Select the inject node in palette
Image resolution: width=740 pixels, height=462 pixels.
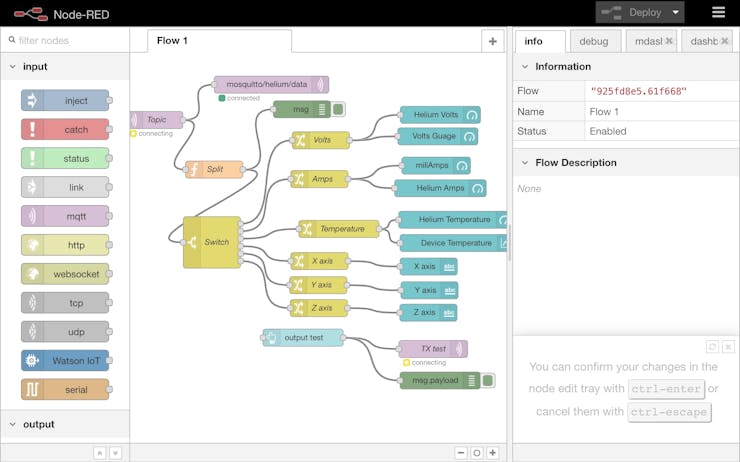[65, 101]
